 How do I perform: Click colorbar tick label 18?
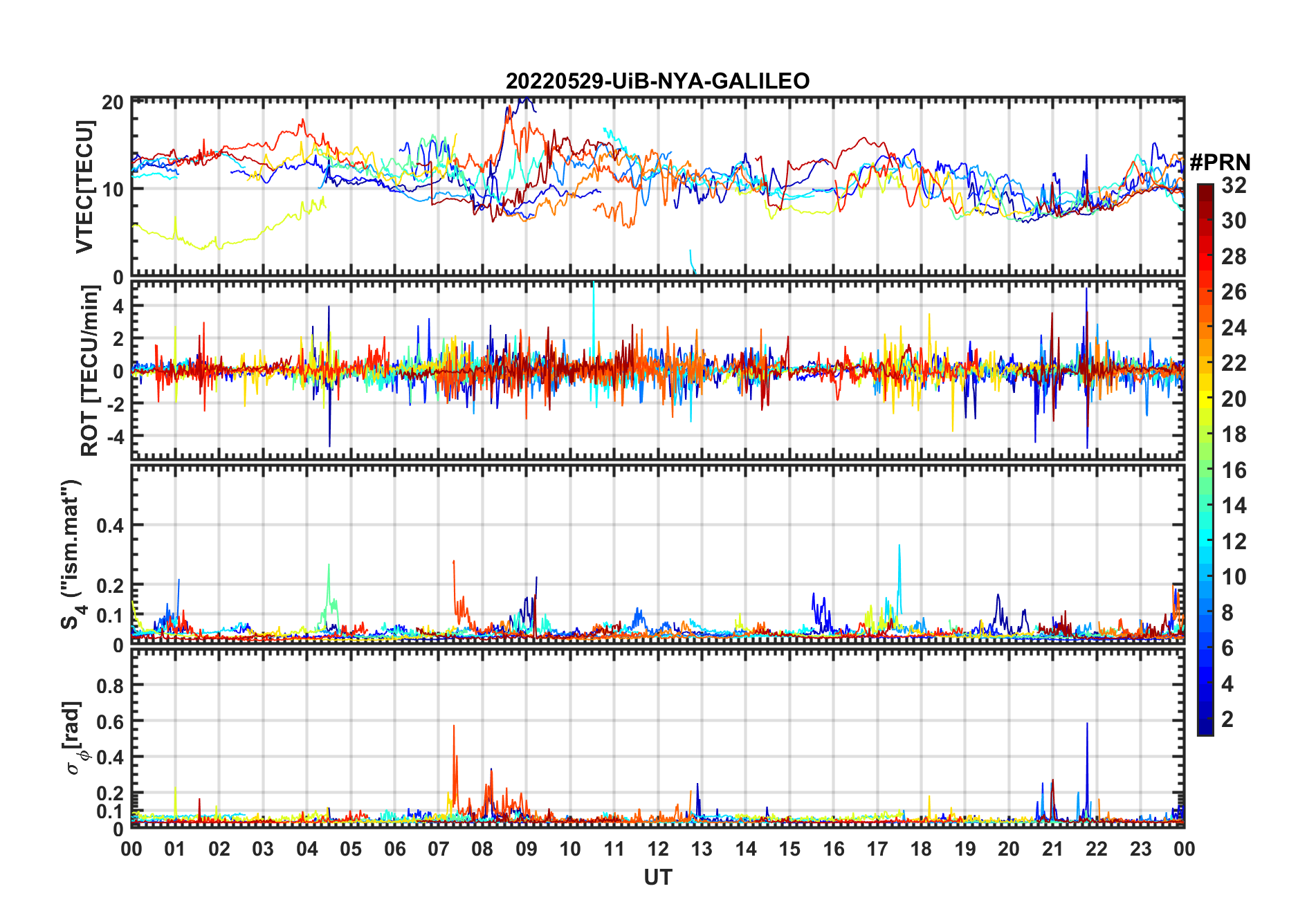1234,434
